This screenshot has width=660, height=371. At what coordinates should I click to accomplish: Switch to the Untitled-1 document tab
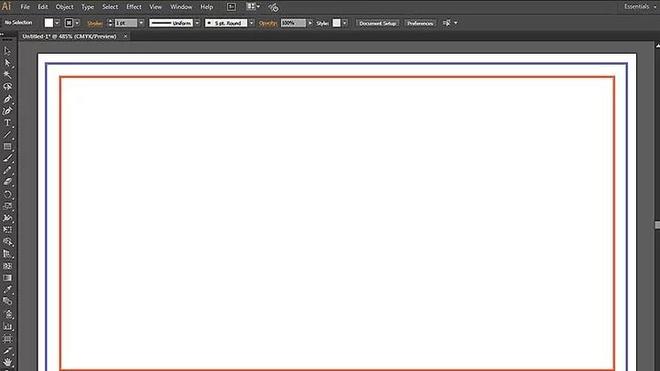pos(69,37)
